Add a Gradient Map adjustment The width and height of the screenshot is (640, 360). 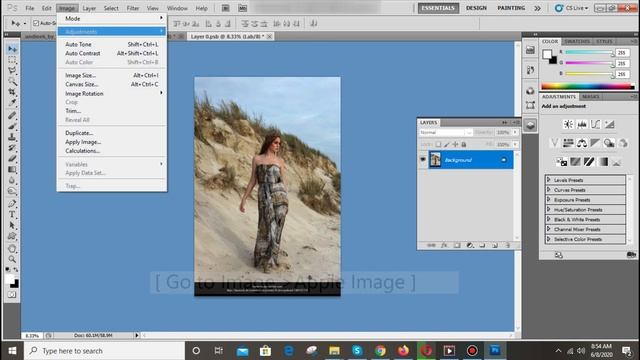point(603,162)
